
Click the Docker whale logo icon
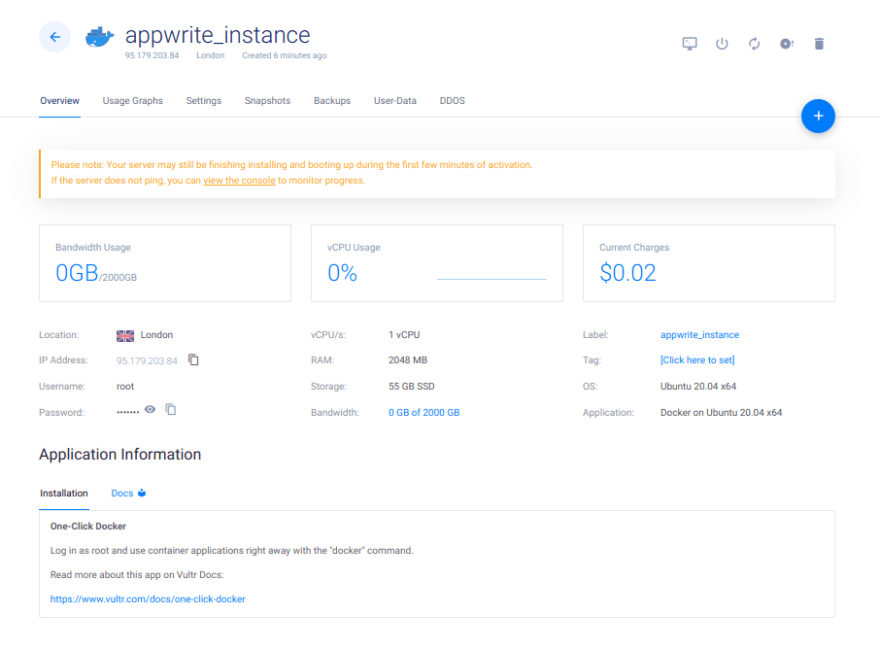point(99,37)
